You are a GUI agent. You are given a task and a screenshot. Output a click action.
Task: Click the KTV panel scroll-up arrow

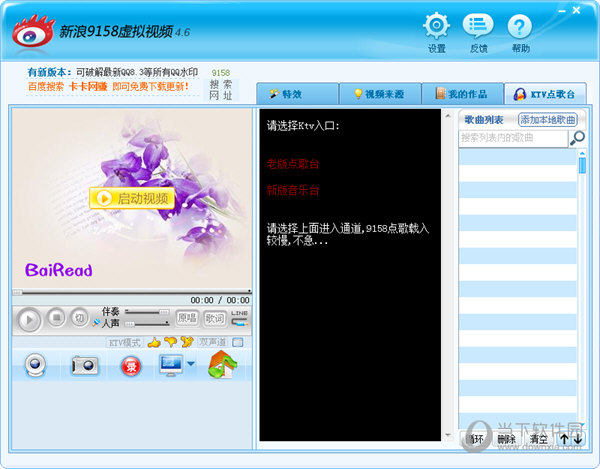pos(448,115)
